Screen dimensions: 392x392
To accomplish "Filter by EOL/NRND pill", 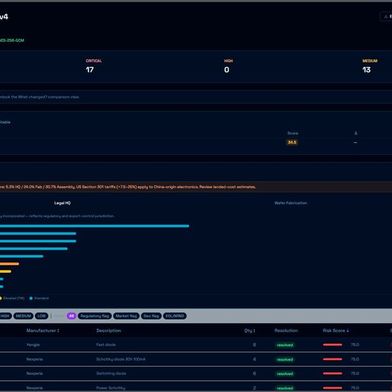I will tap(175, 316).
